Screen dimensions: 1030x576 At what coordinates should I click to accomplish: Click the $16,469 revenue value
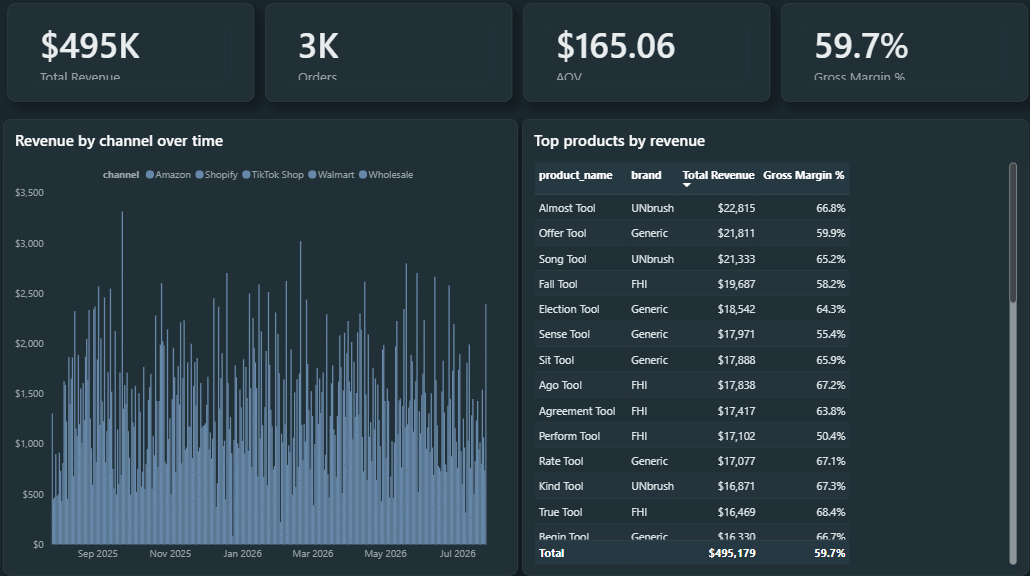[x=736, y=512]
